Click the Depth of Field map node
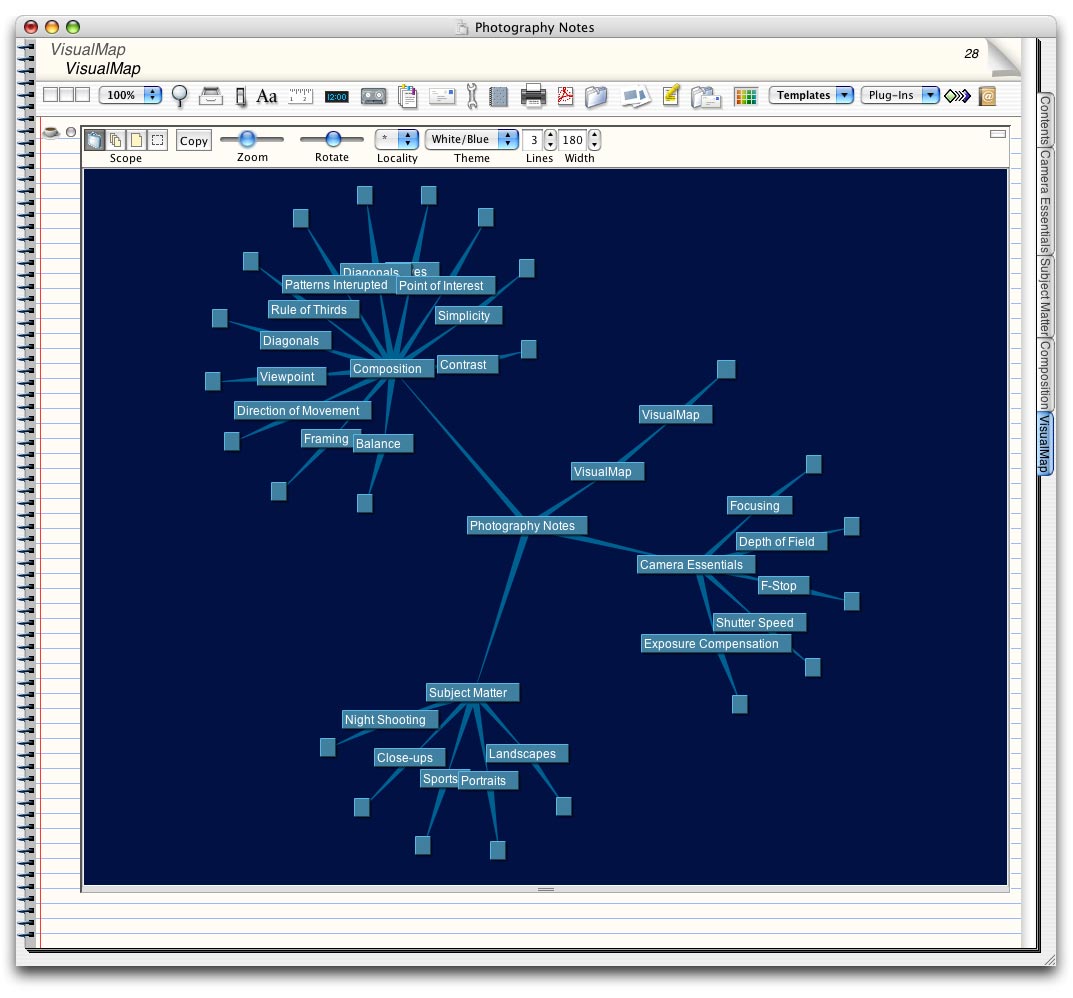 coord(781,541)
